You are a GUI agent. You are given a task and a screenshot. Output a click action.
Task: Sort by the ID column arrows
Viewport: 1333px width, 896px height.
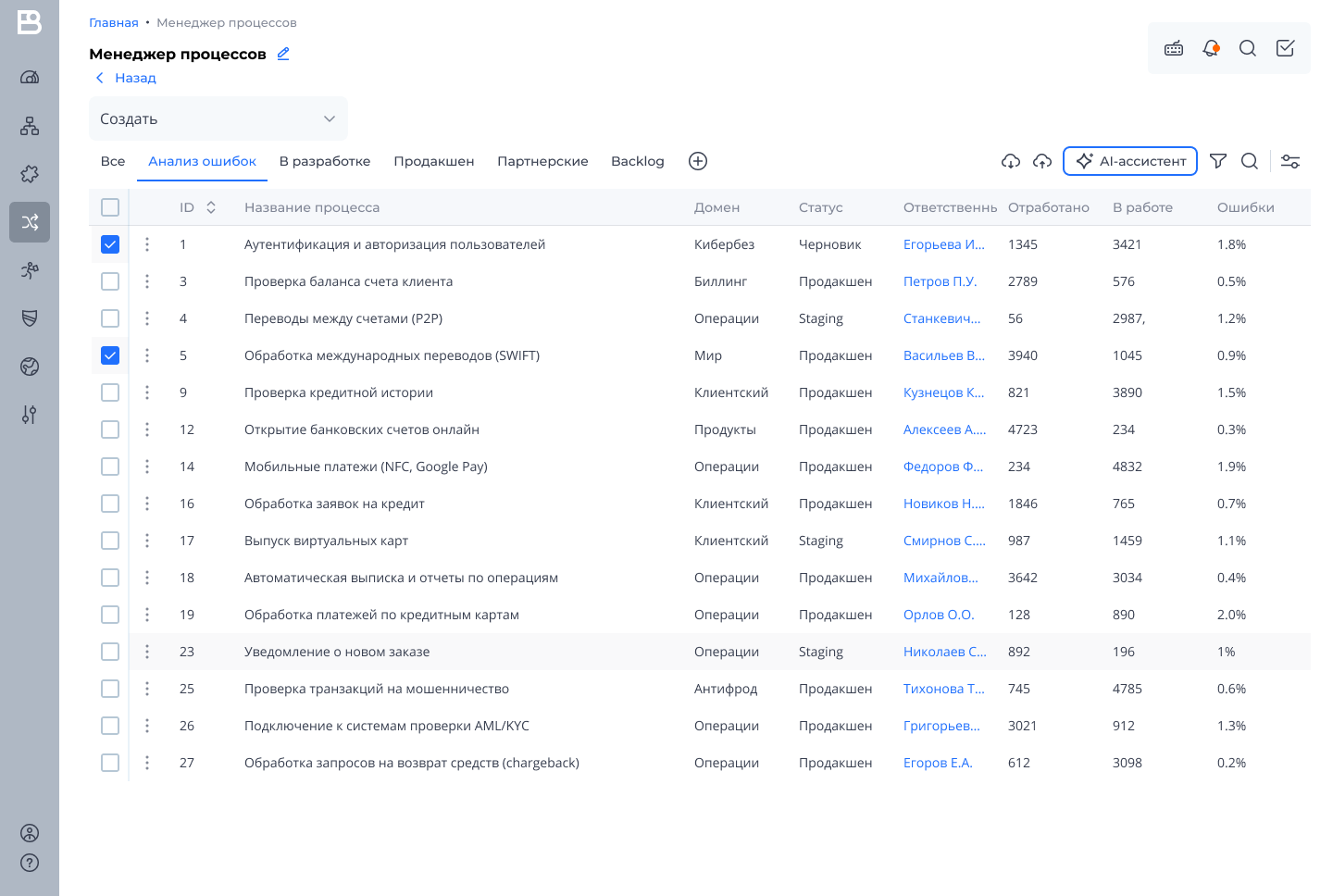(x=211, y=207)
